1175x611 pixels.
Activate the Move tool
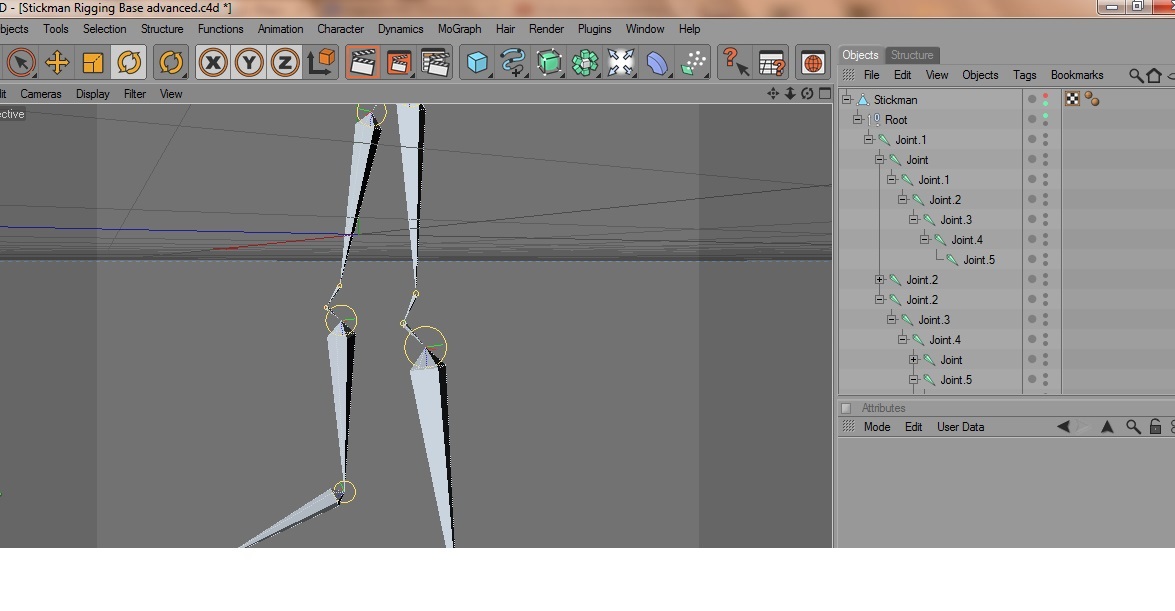57,62
